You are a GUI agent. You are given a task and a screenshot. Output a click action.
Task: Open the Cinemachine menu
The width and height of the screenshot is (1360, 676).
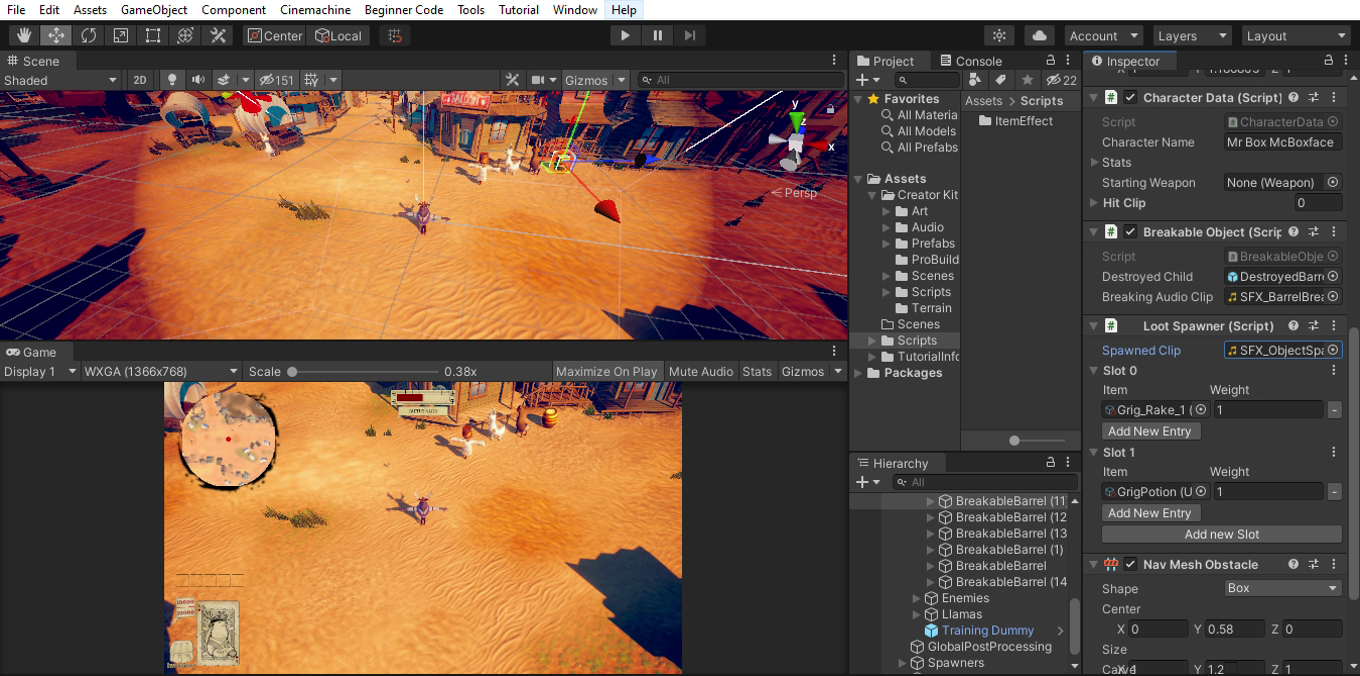coord(315,10)
